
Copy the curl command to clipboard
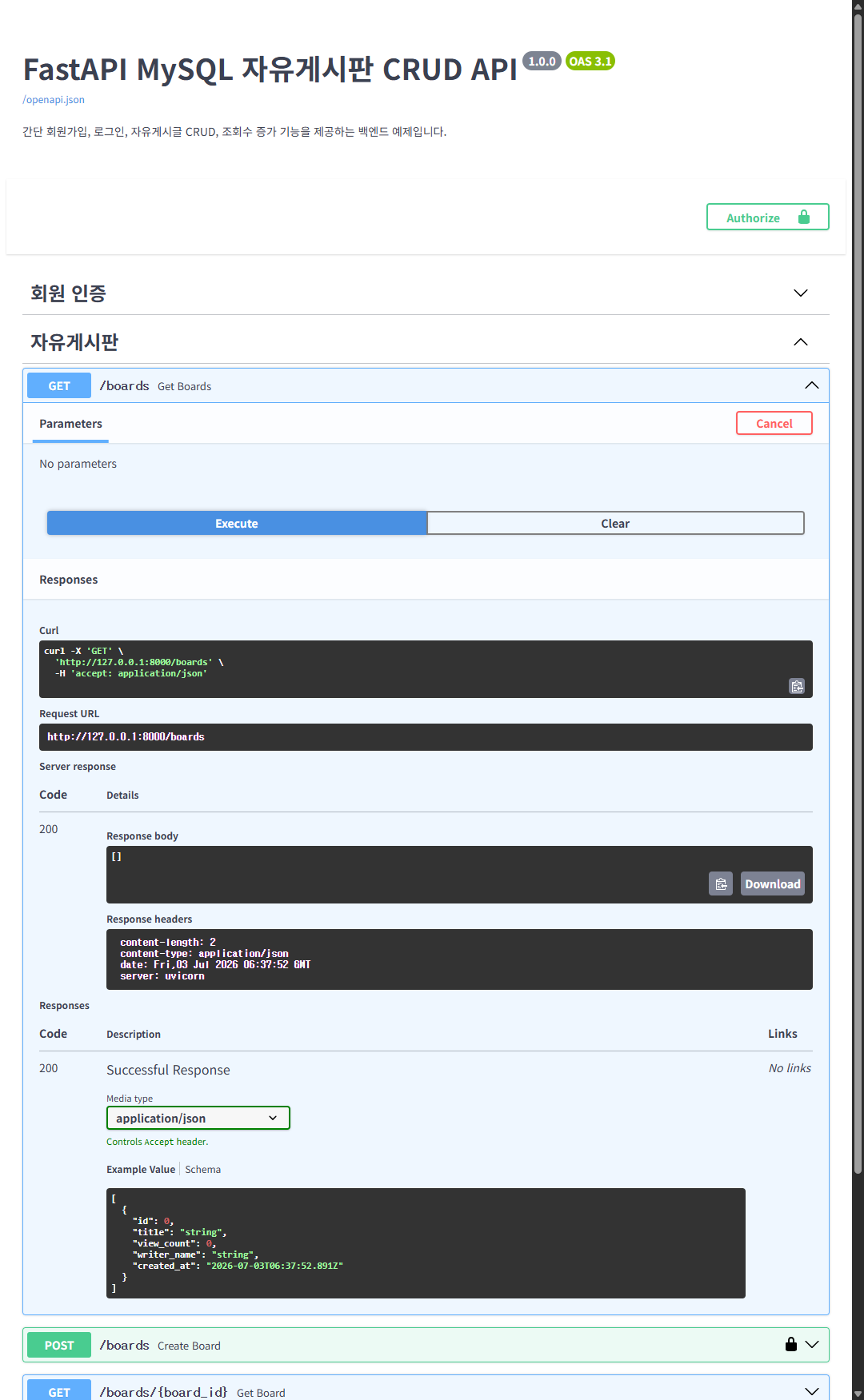coord(797,686)
